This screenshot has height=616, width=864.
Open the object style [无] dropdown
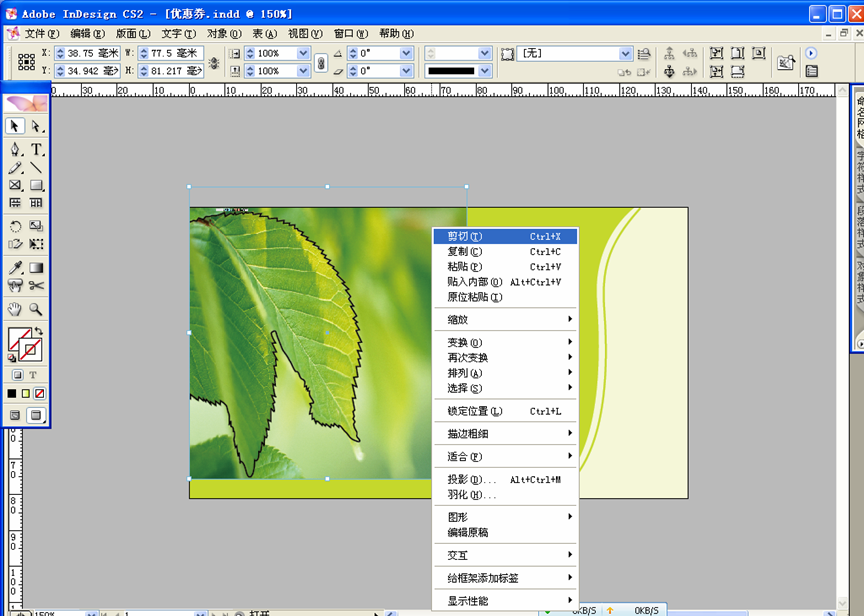(626, 53)
